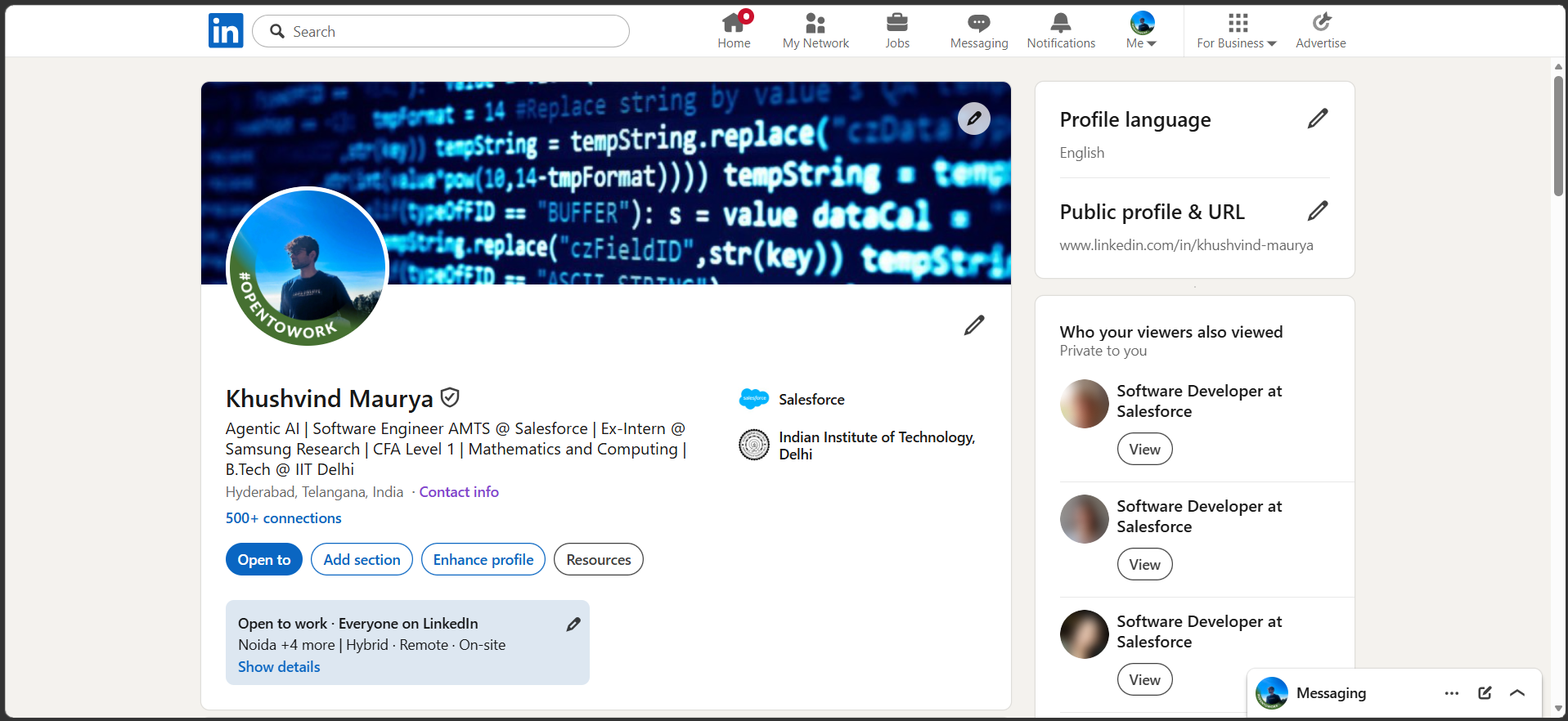This screenshot has height=721, width=1568.
Task: Open the profile photo with Open To Work frame
Action: [x=308, y=266]
